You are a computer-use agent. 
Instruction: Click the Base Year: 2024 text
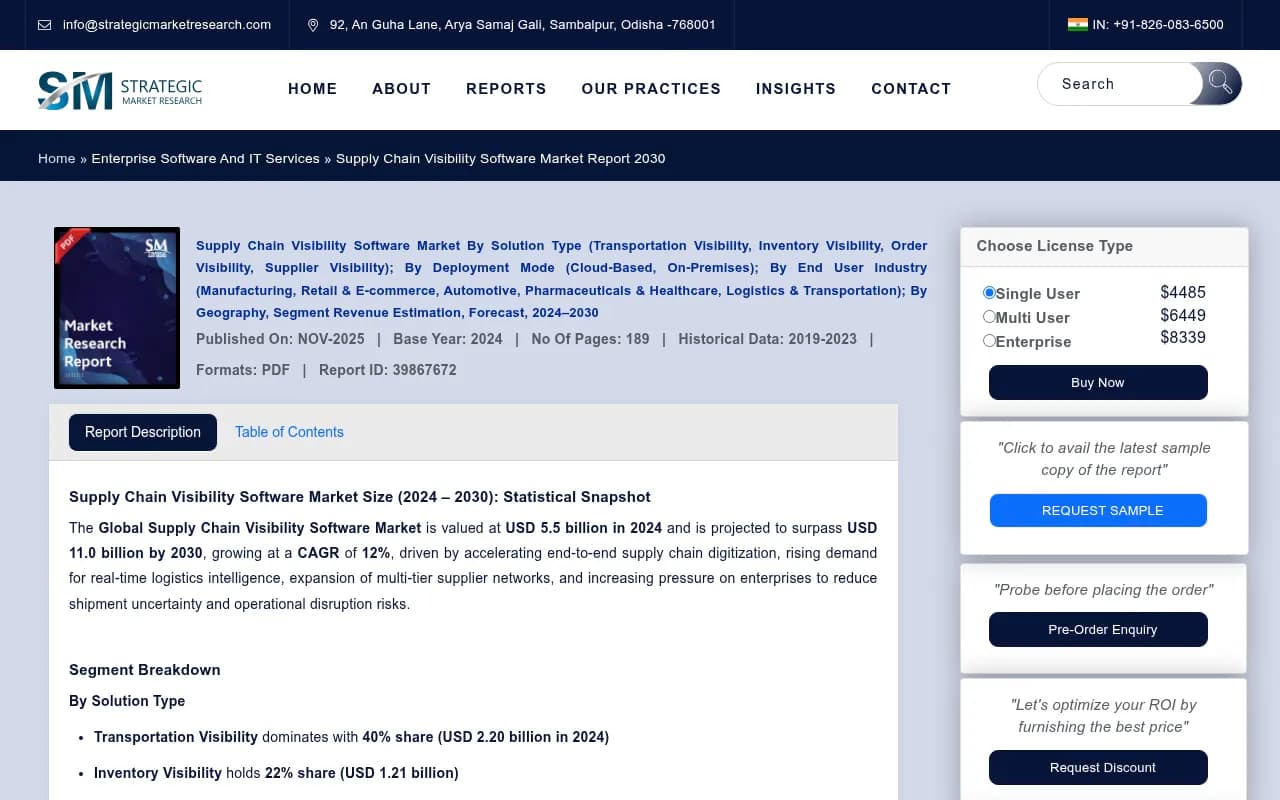[x=448, y=339]
